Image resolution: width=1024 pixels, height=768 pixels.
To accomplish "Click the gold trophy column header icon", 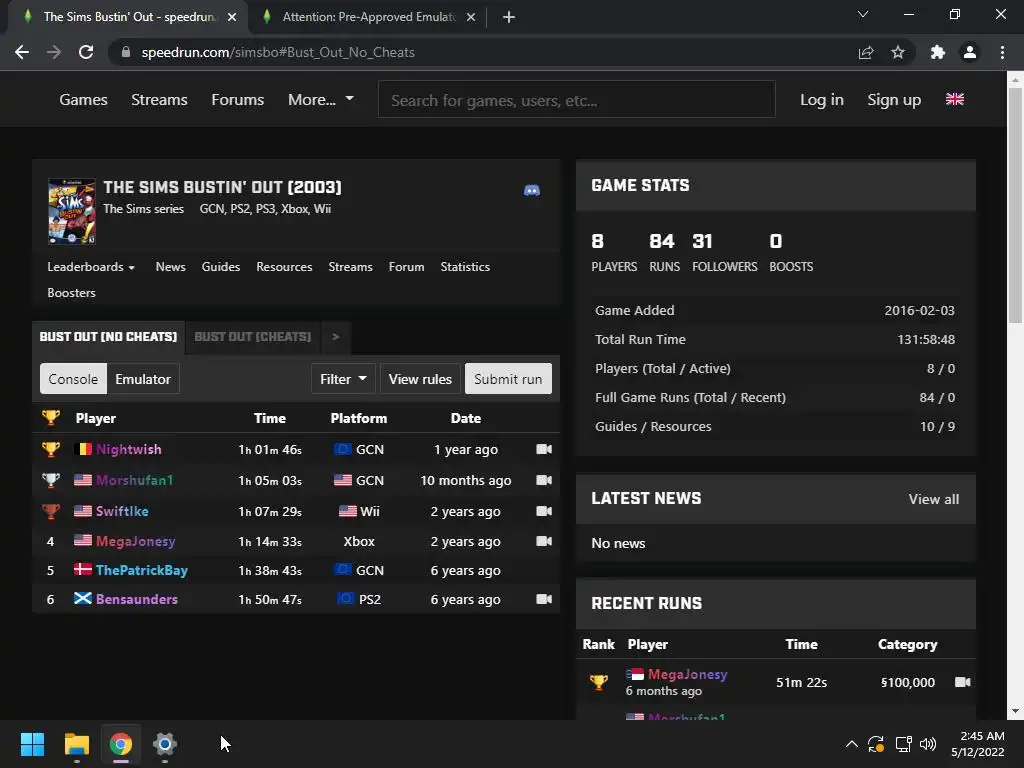I will coord(51,417).
